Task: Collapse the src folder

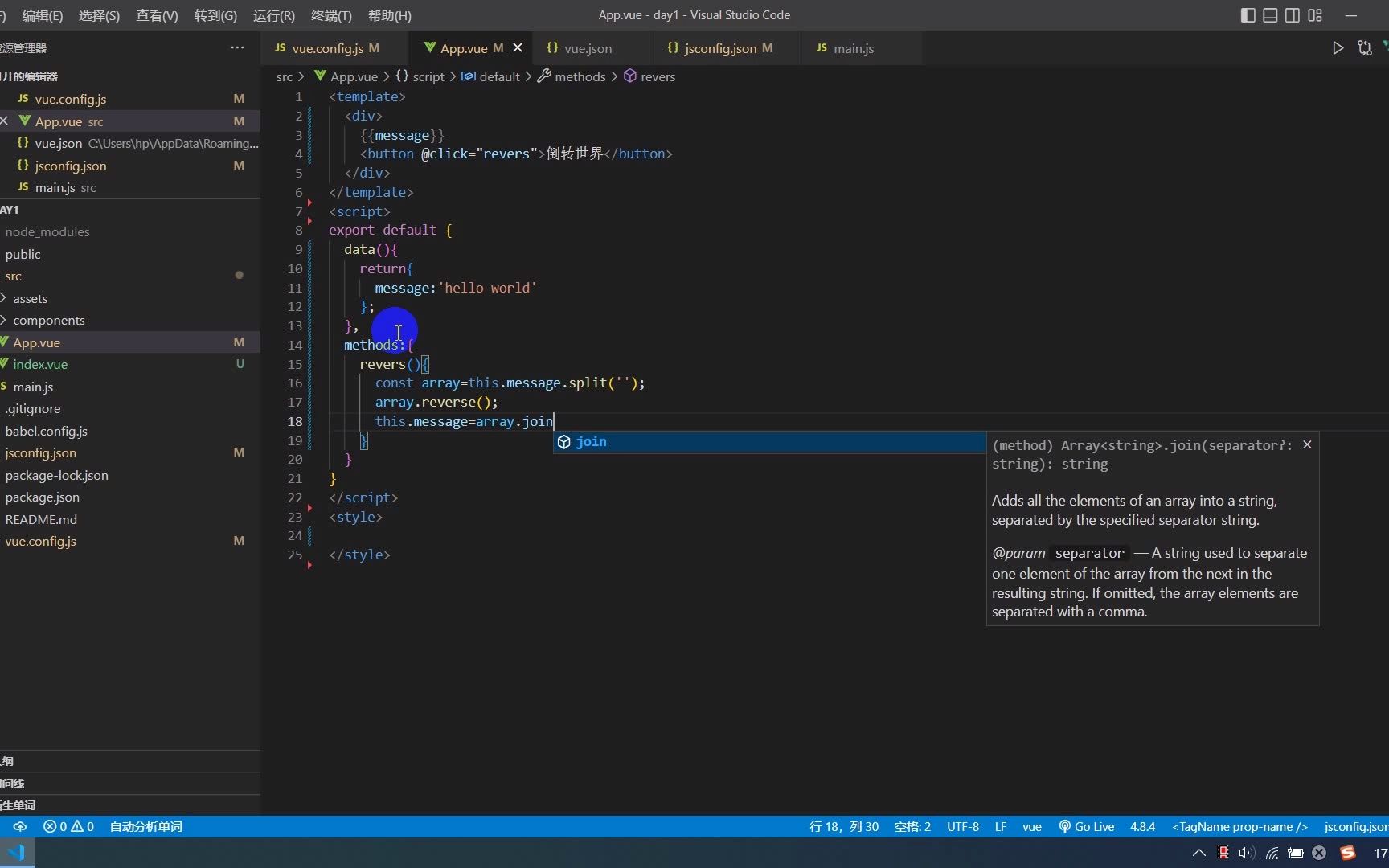Action: [x=130, y=276]
